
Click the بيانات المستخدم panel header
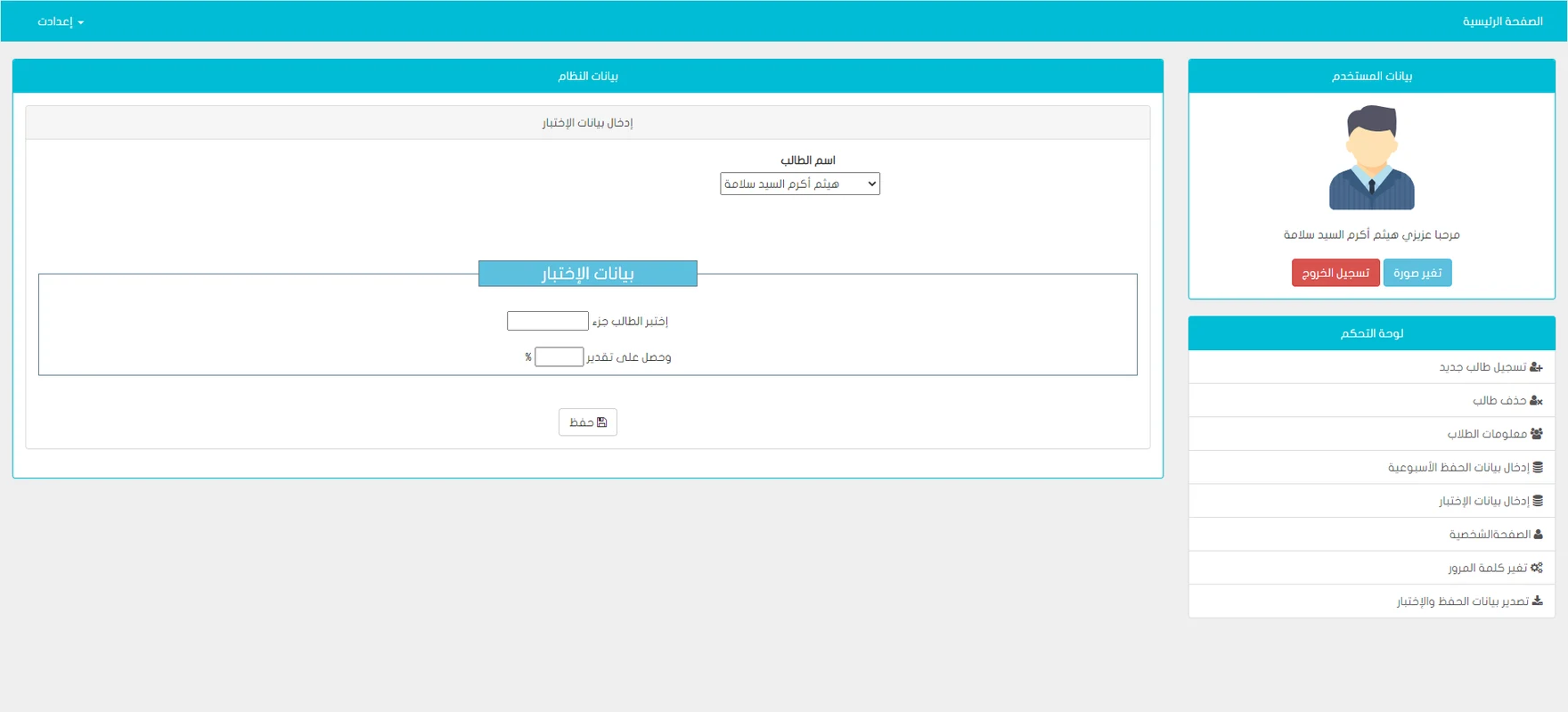pos(1372,76)
